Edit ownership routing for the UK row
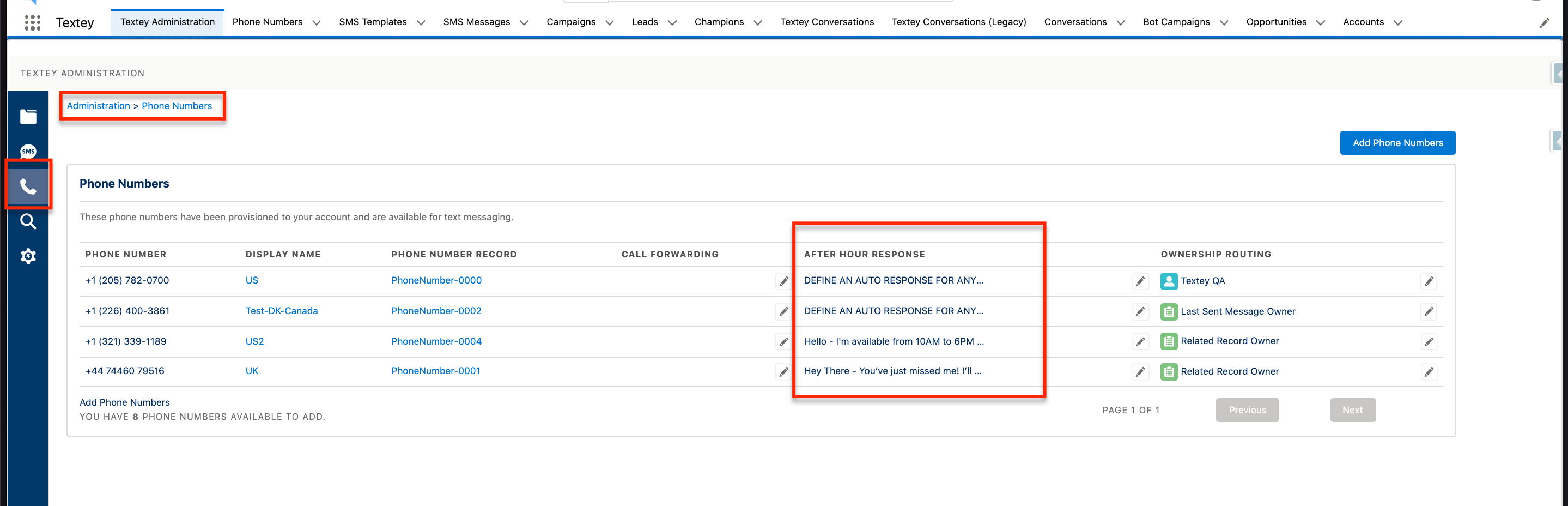The image size is (1568, 506). (x=1429, y=371)
